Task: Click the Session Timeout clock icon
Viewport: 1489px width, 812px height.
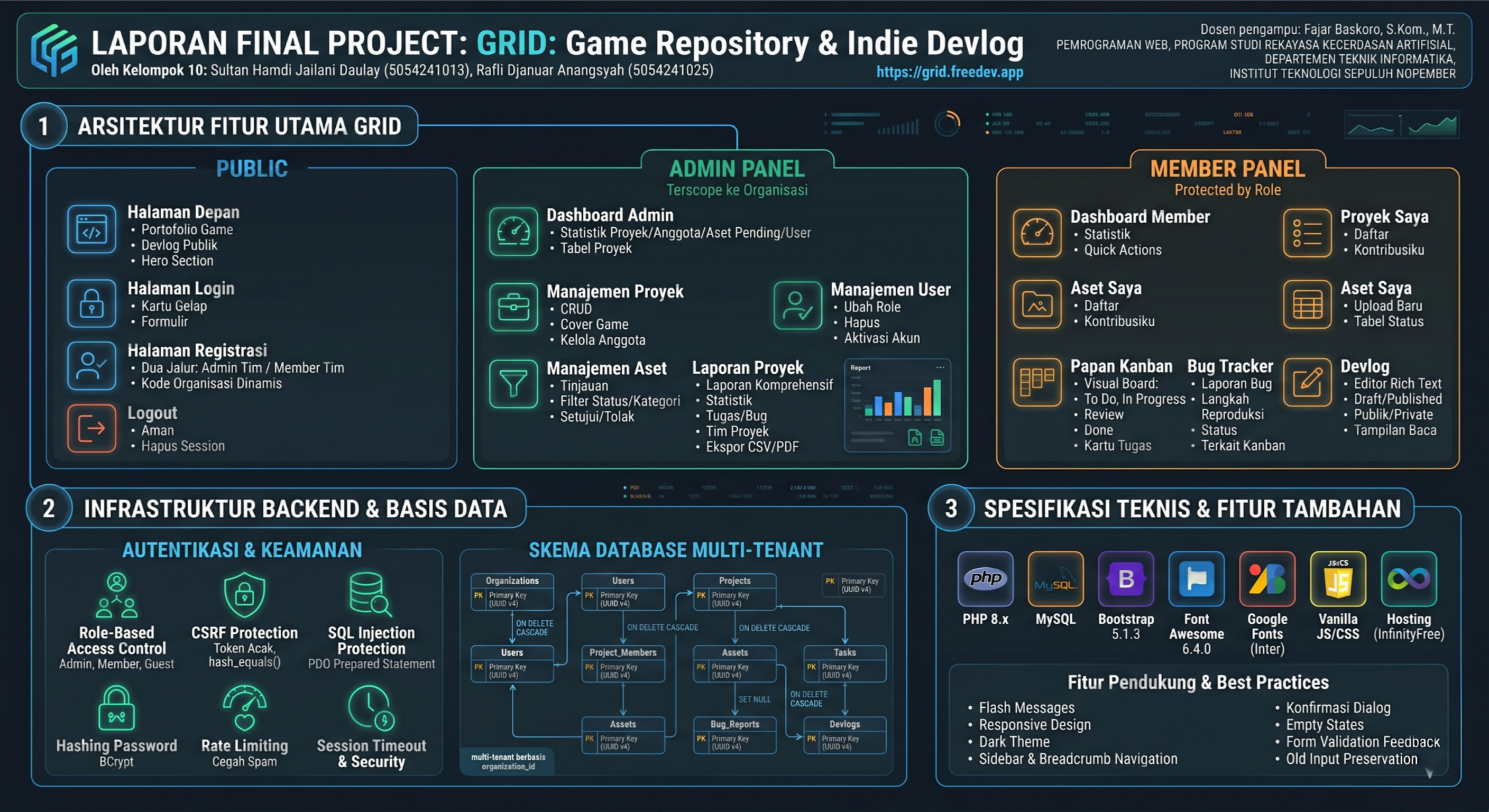Action: (371, 708)
